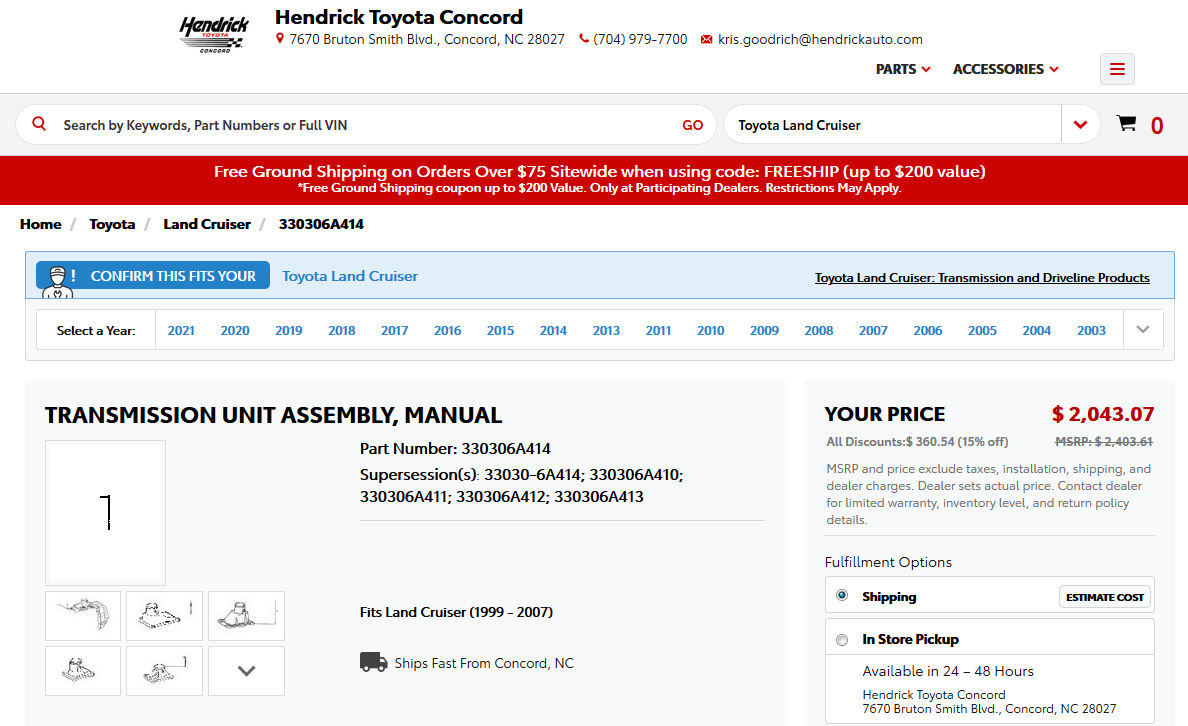Image resolution: width=1188 pixels, height=726 pixels.
Task: Select model year 2018
Action: pos(342,330)
